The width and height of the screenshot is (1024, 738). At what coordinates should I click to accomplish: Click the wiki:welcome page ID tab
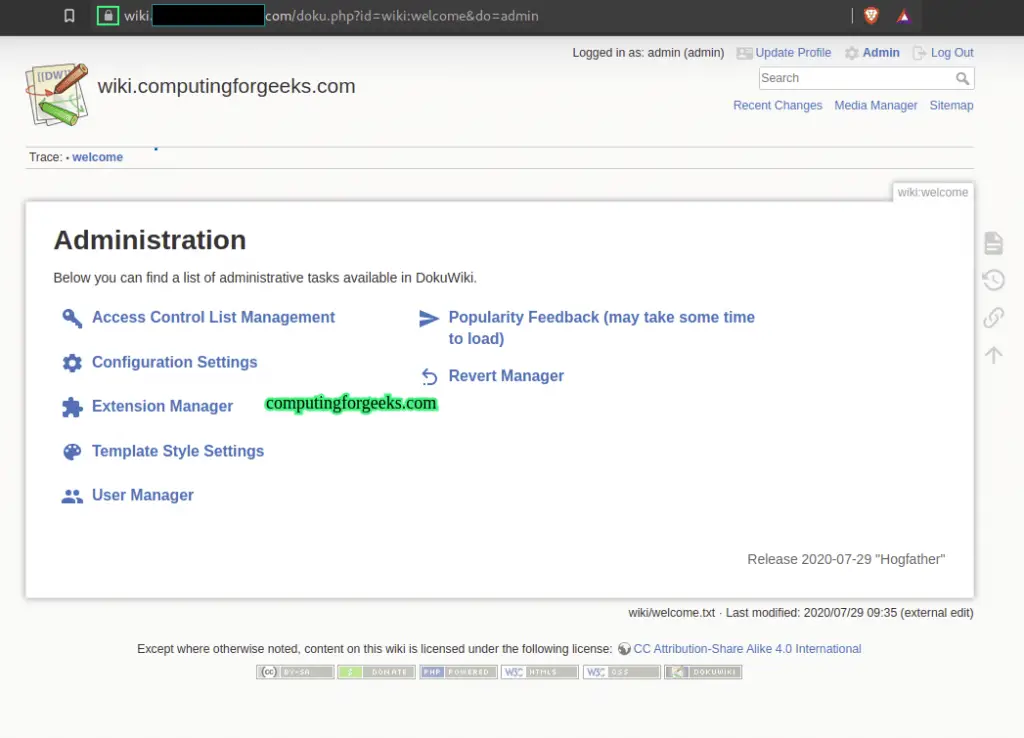click(933, 192)
